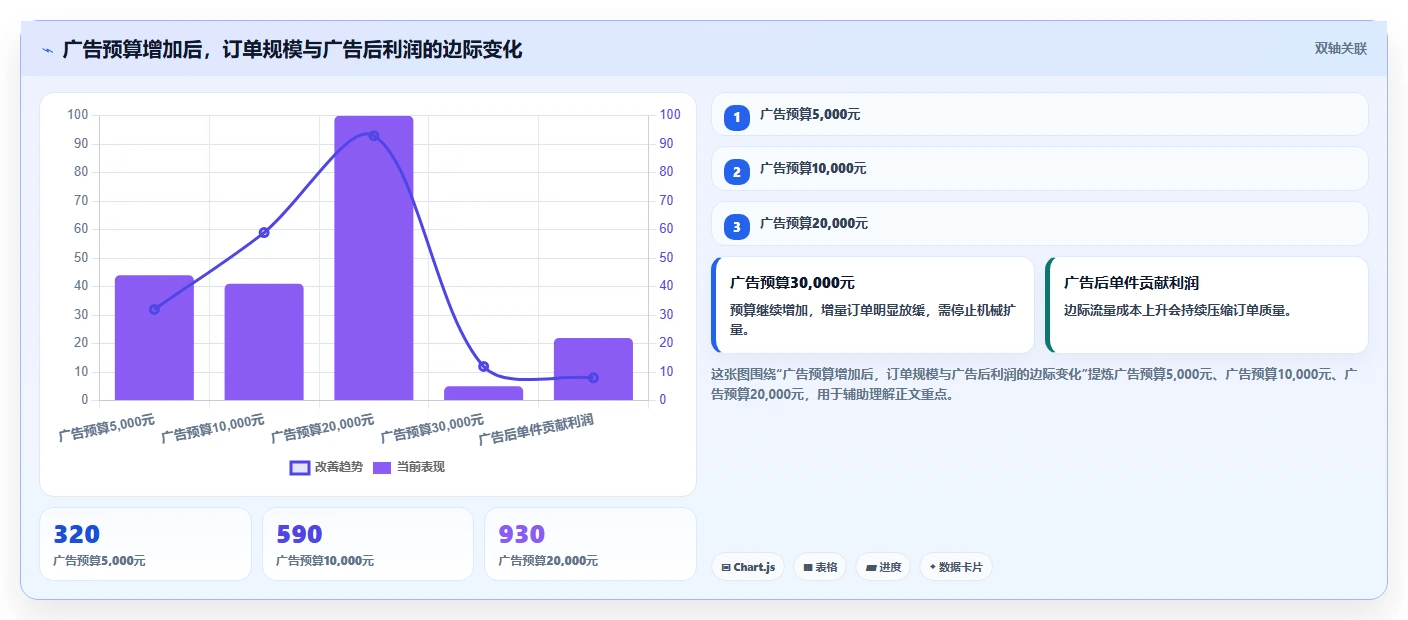This screenshot has height=620, width=1408.
Task: Click the line point at 广告预算5,000元
Action: 154,309
